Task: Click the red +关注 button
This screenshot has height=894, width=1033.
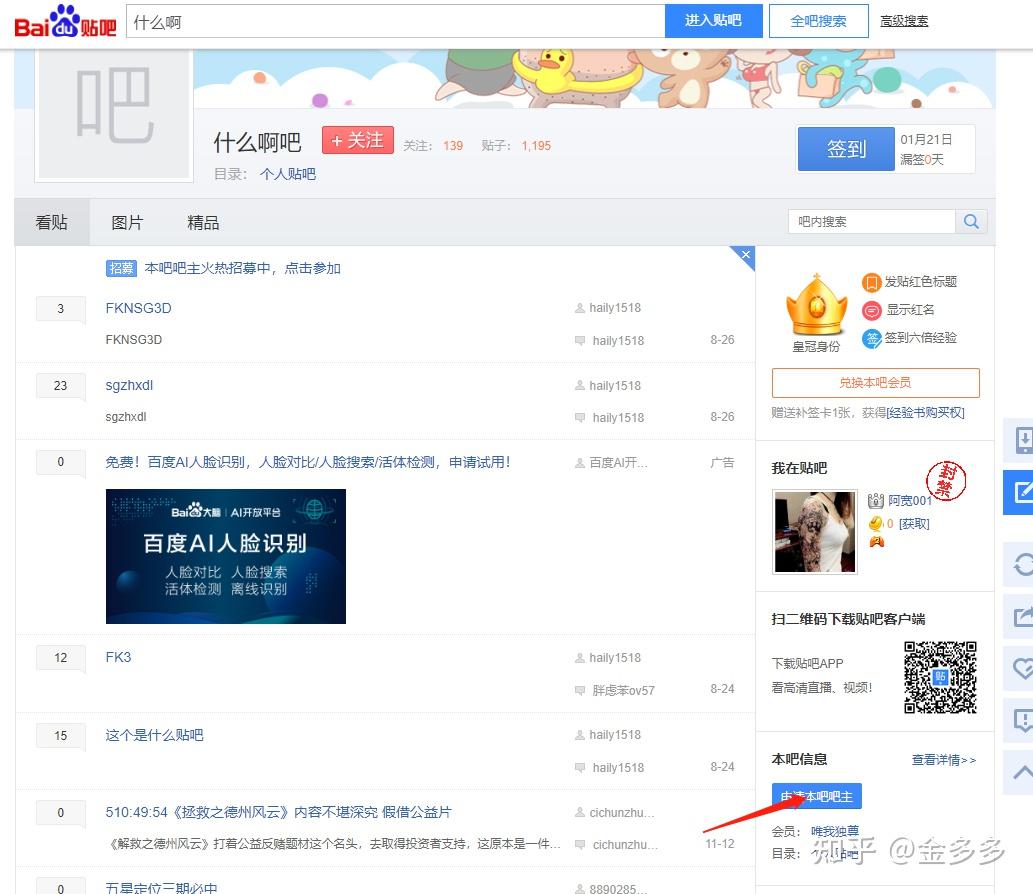Action: 358,140
